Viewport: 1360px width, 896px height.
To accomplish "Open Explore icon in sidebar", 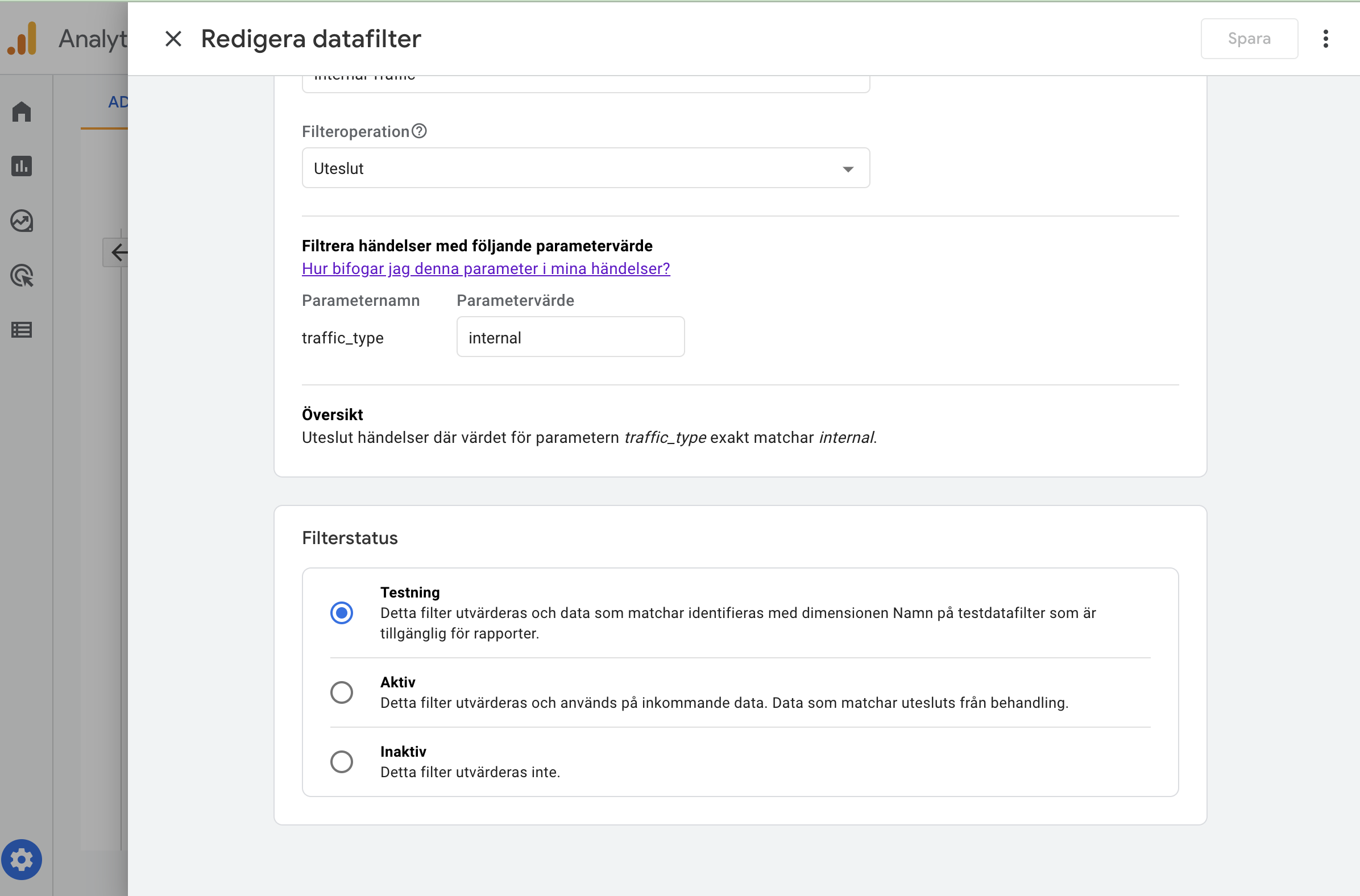I will (22, 221).
